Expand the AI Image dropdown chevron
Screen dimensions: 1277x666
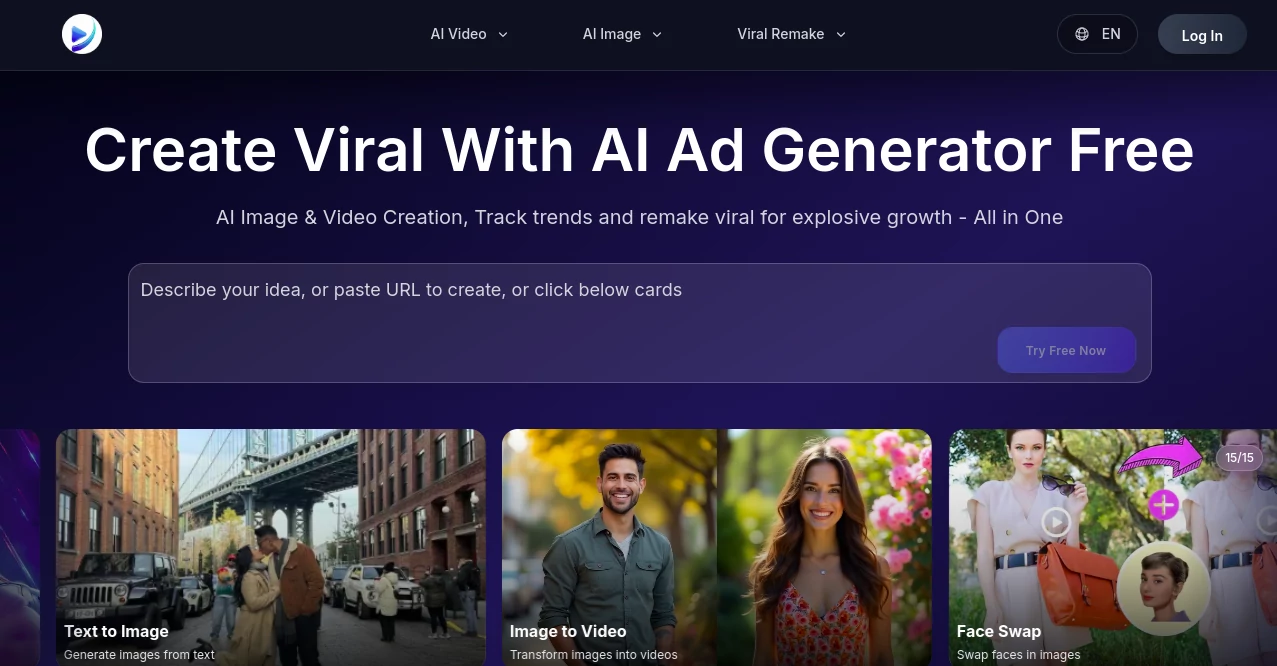pyautogui.click(x=656, y=34)
